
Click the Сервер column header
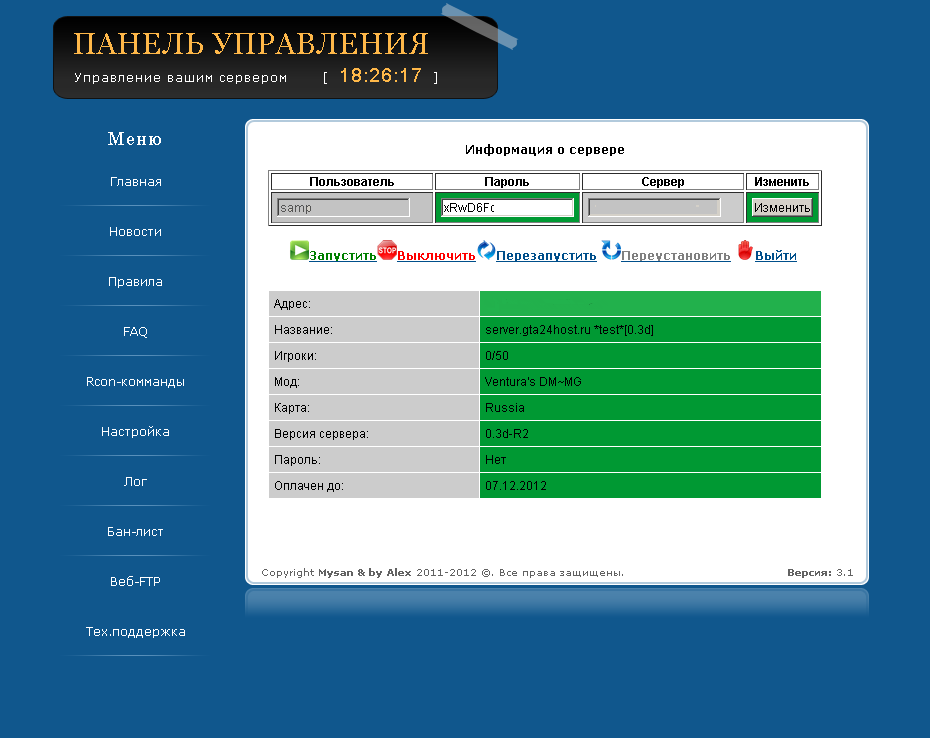click(x=663, y=182)
